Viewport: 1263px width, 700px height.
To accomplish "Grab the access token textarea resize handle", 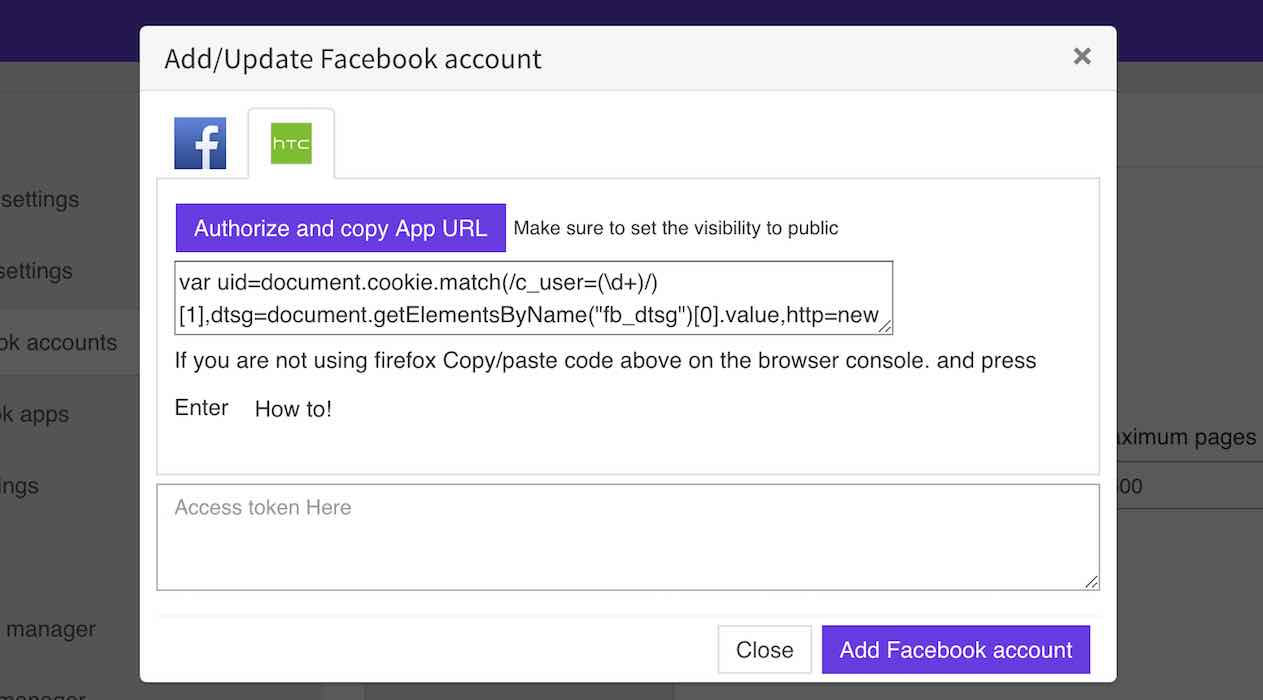I will tap(1092, 582).
